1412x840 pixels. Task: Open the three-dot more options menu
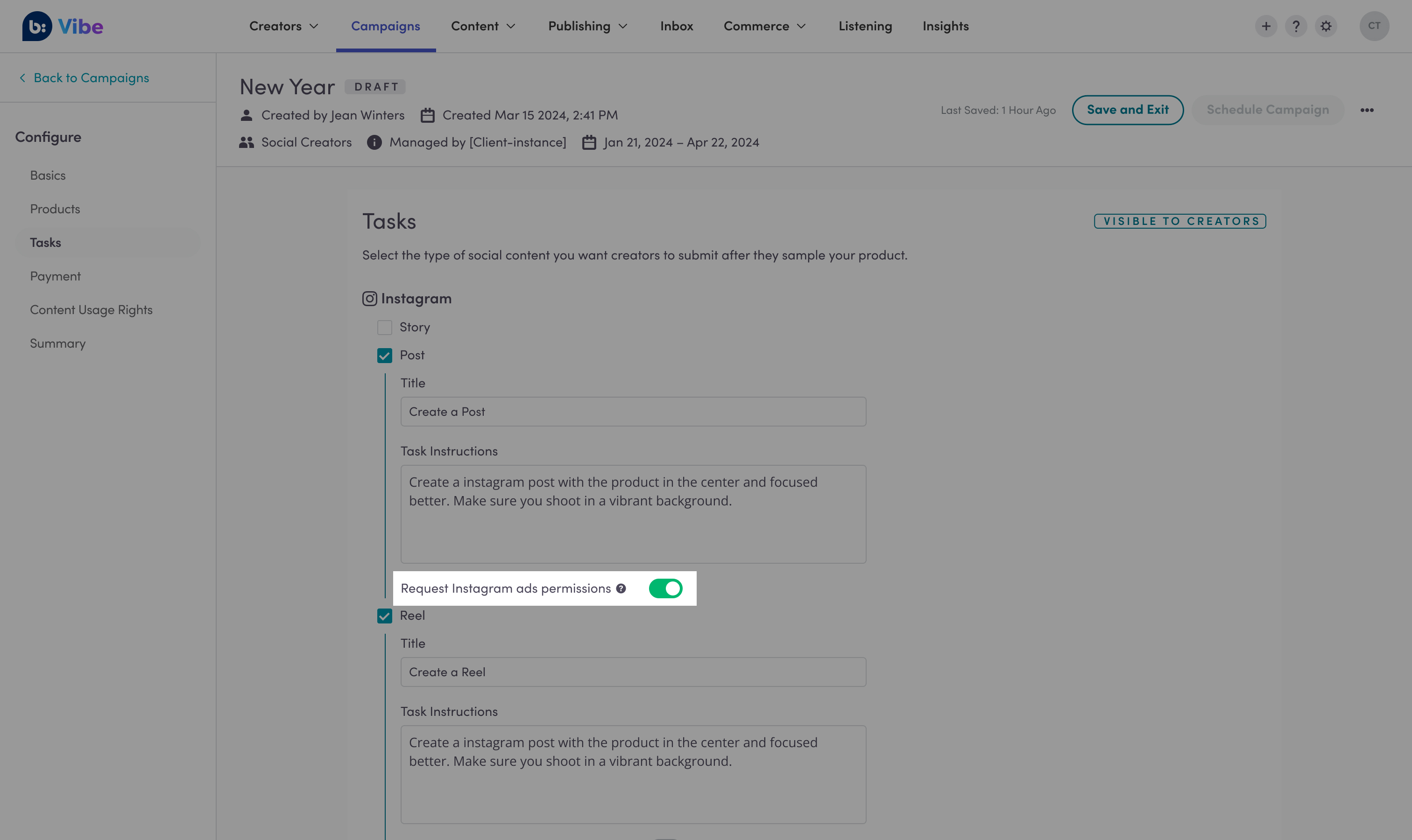point(1367,110)
